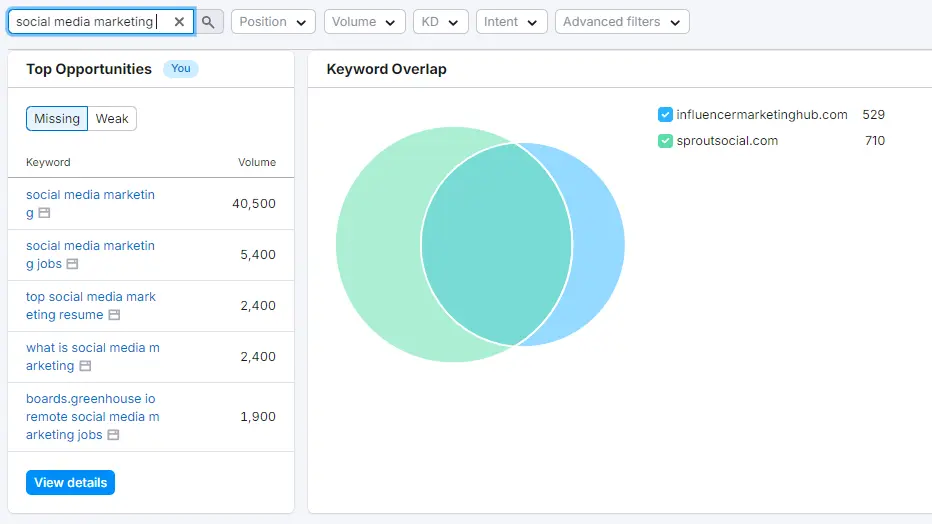Click SERP icon for 'top social media marketing resume'
Image resolution: width=932 pixels, height=524 pixels.
point(114,315)
